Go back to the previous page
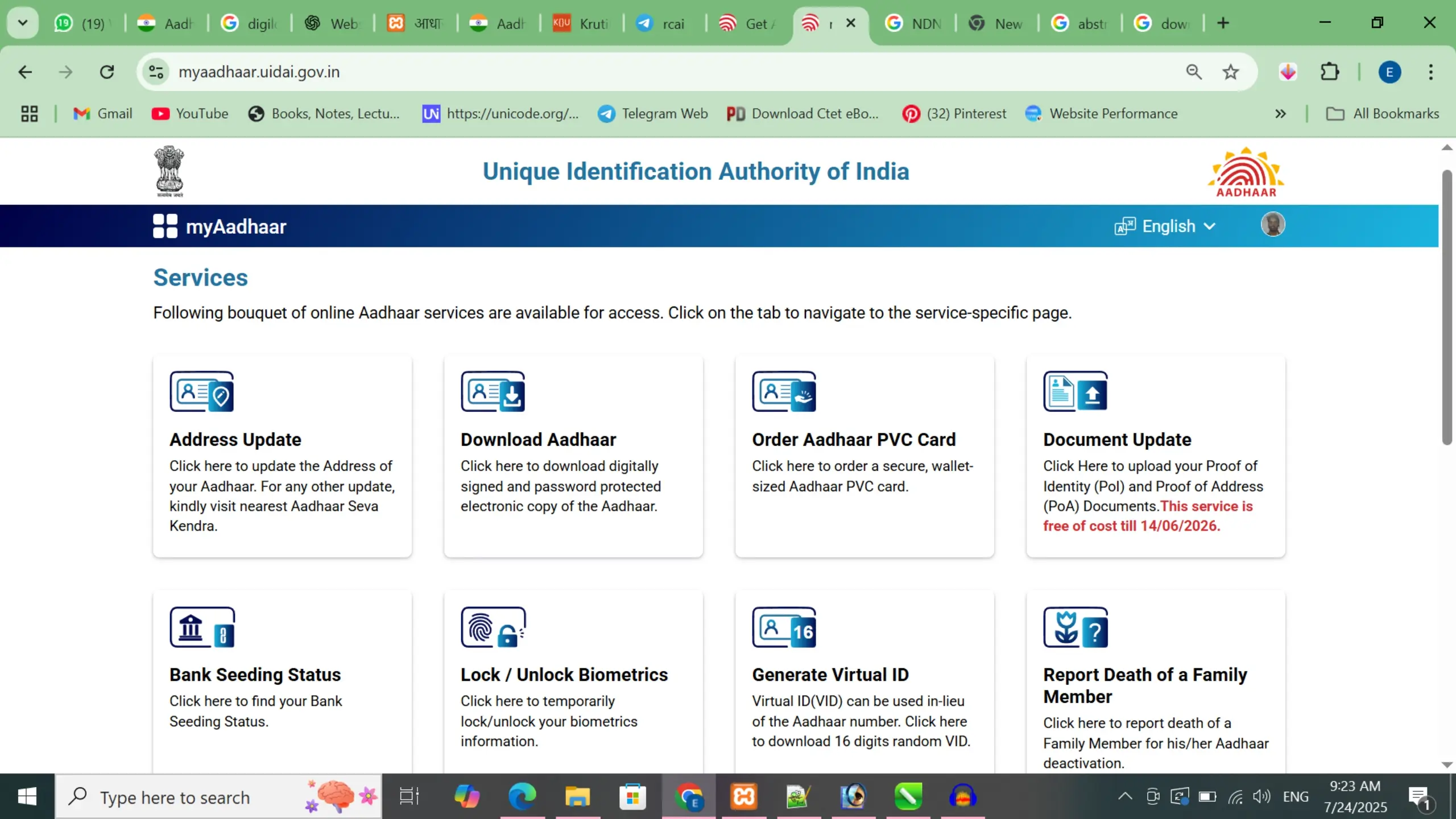 [x=25, y=72]
